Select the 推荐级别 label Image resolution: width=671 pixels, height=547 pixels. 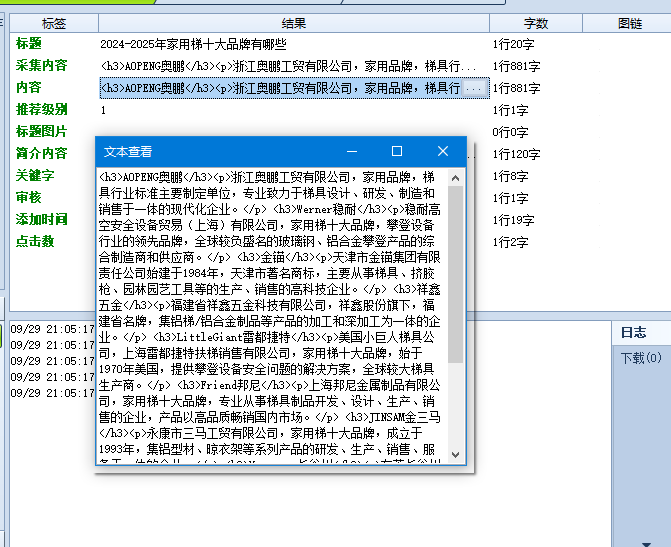42,110
